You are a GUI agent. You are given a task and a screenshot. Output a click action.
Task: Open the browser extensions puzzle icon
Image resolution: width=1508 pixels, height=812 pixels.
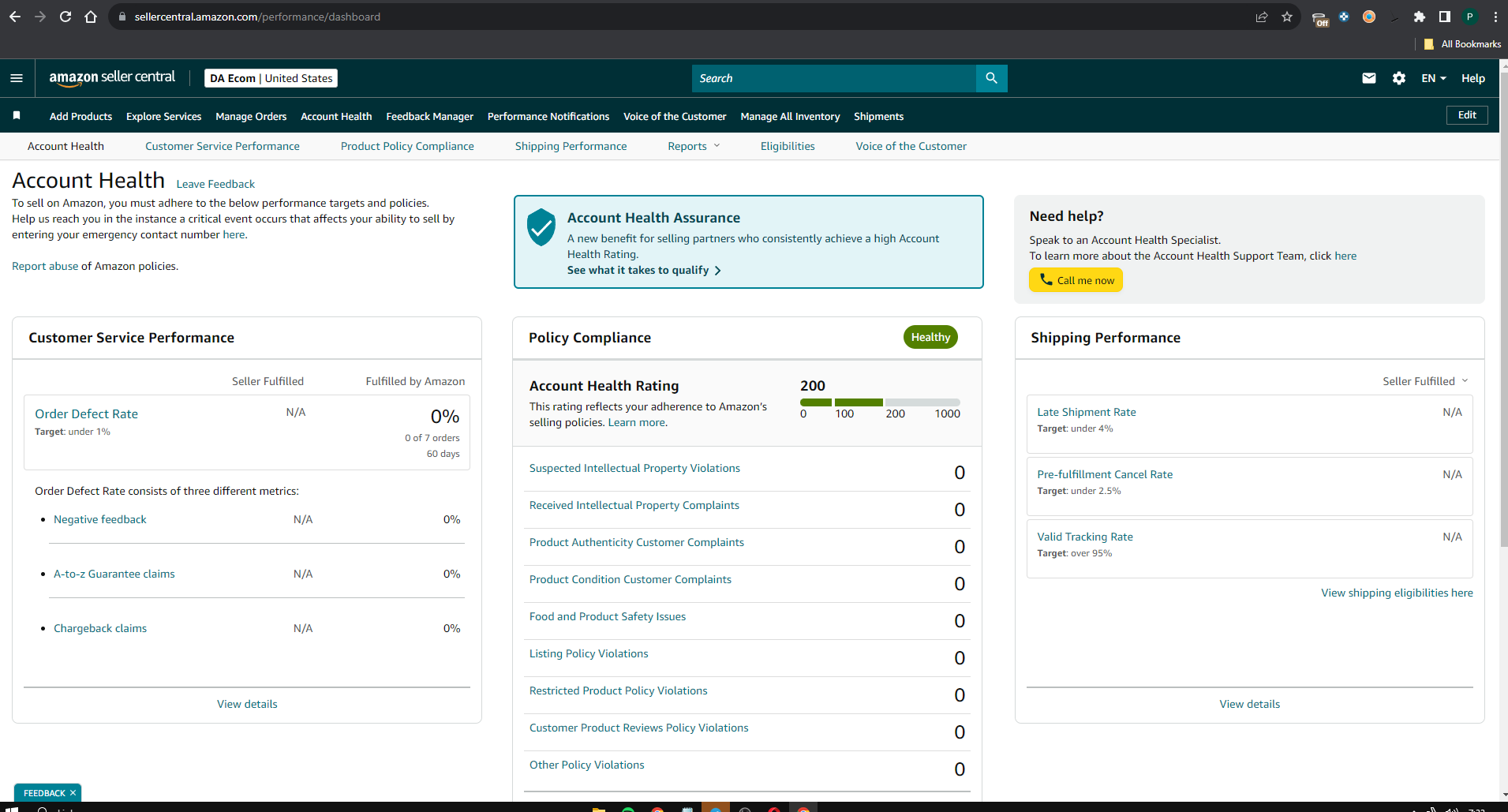coord(1420,17)
